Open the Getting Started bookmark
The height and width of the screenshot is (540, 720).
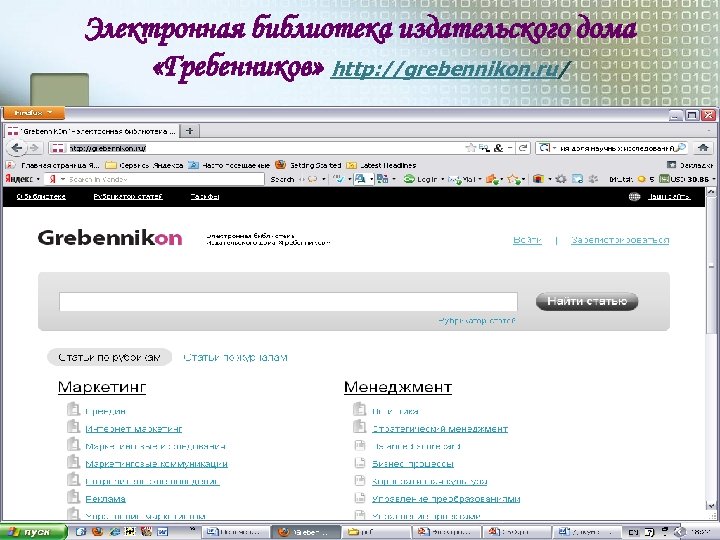coord(308,165)
